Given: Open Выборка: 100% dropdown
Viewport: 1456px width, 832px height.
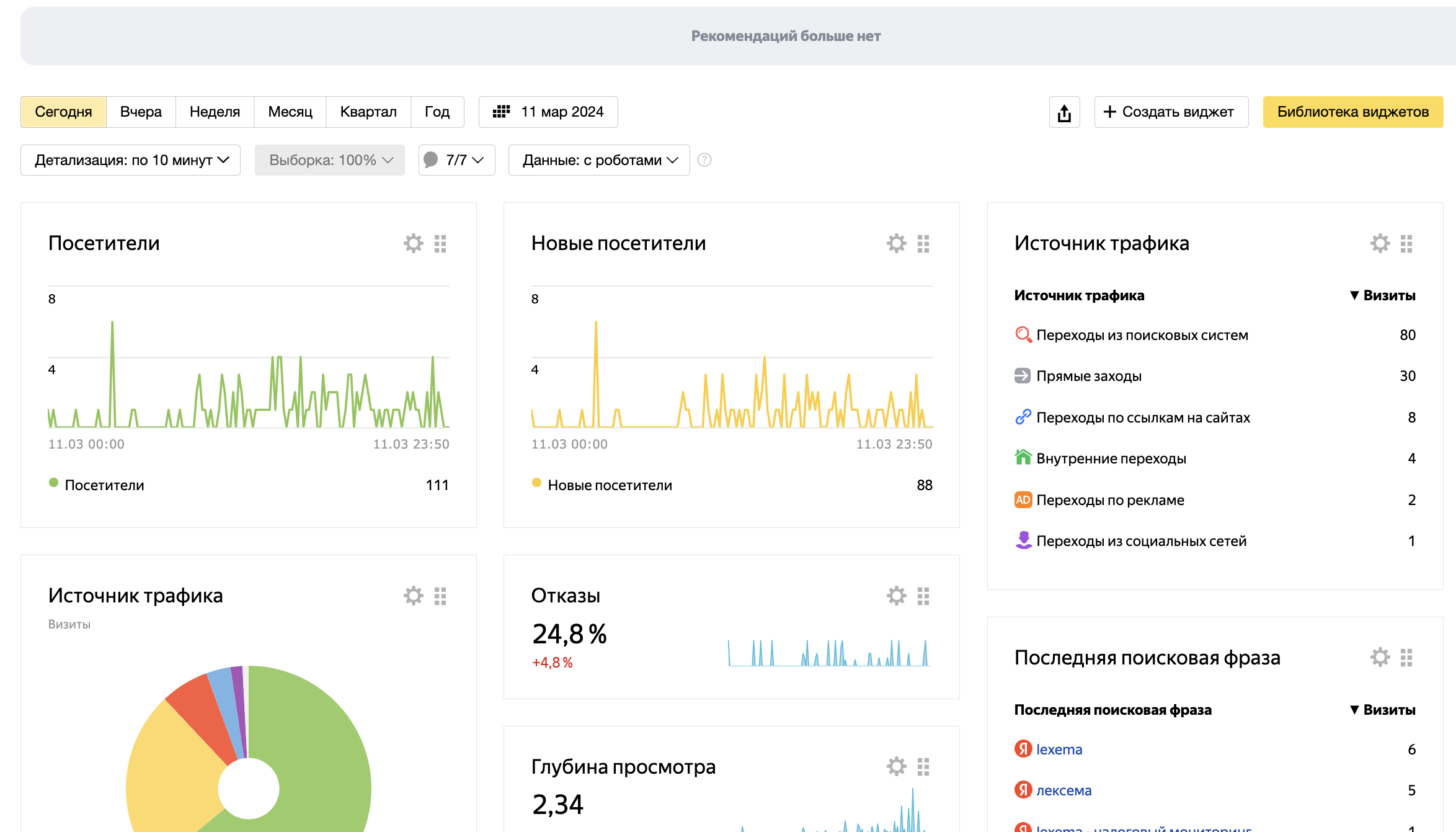Looking at the screenshot, I should pyautogui.click(x=330, y=160).
